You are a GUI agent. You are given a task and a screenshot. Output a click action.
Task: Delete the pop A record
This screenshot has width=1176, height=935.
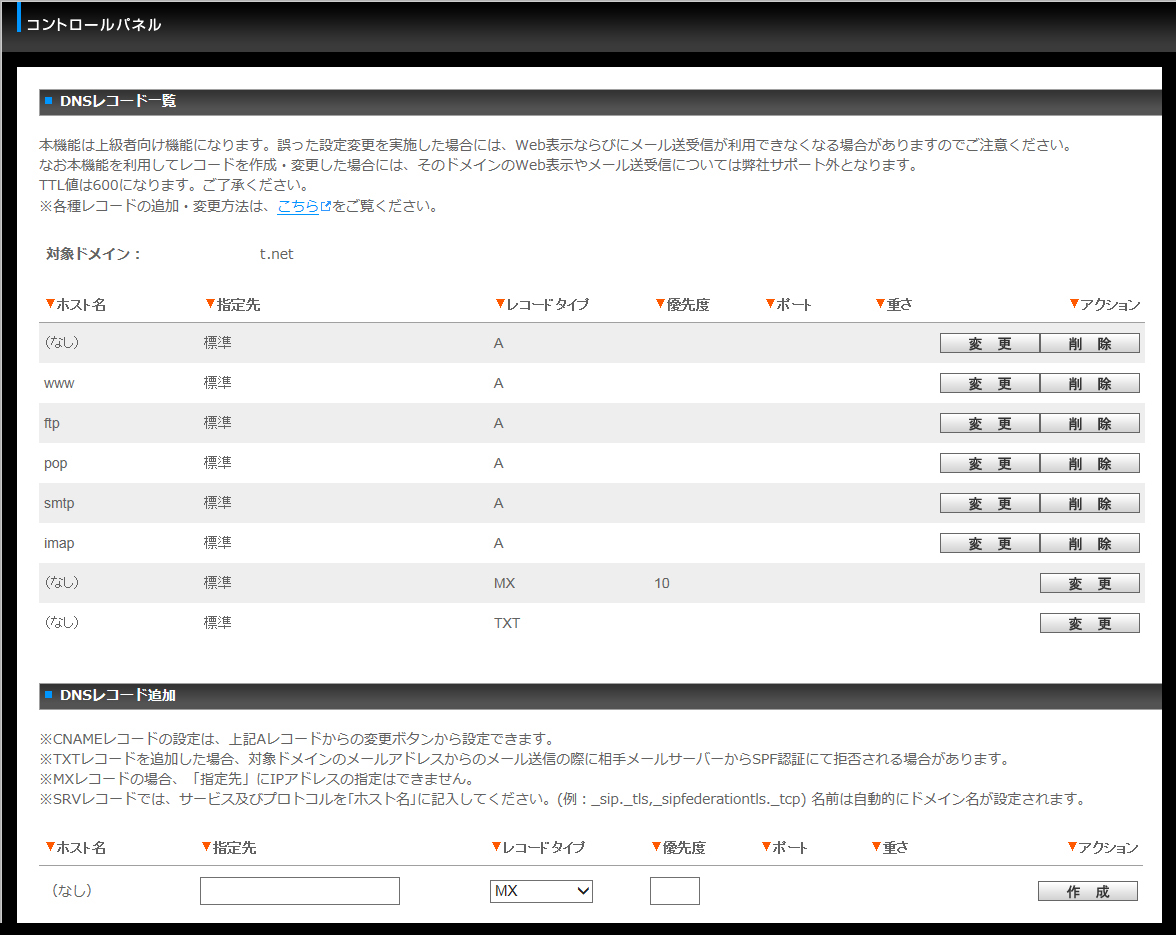click(x=1089, y=464)
